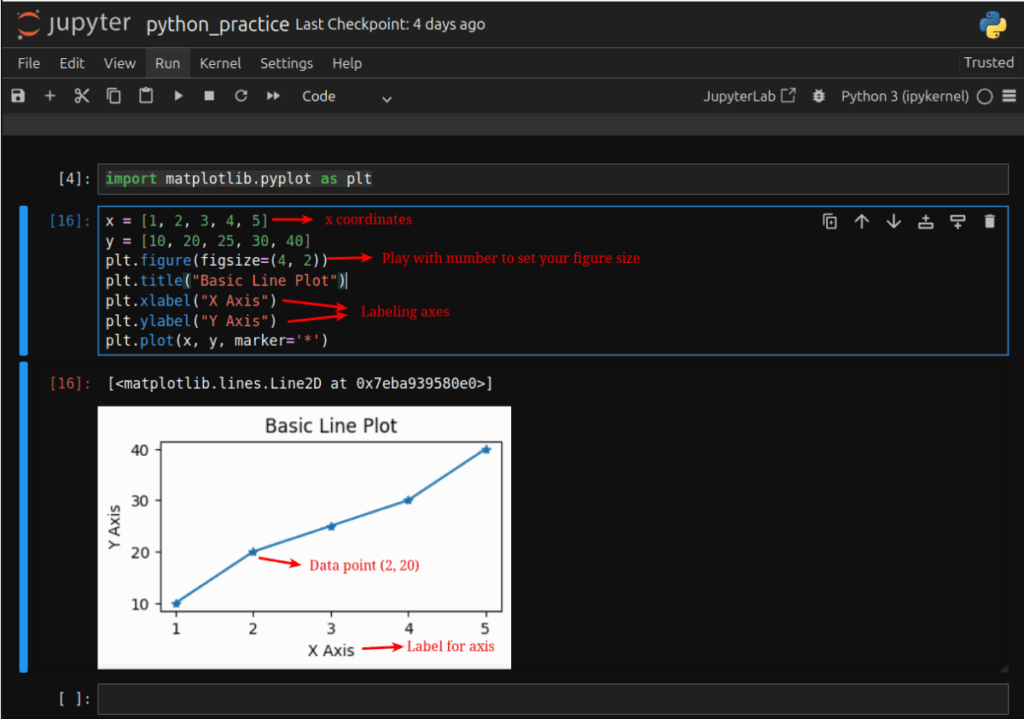This screenshot has width=1024, height=719.
Task: Save the notebook with the floppy disk icon
Action: (17, 96)
